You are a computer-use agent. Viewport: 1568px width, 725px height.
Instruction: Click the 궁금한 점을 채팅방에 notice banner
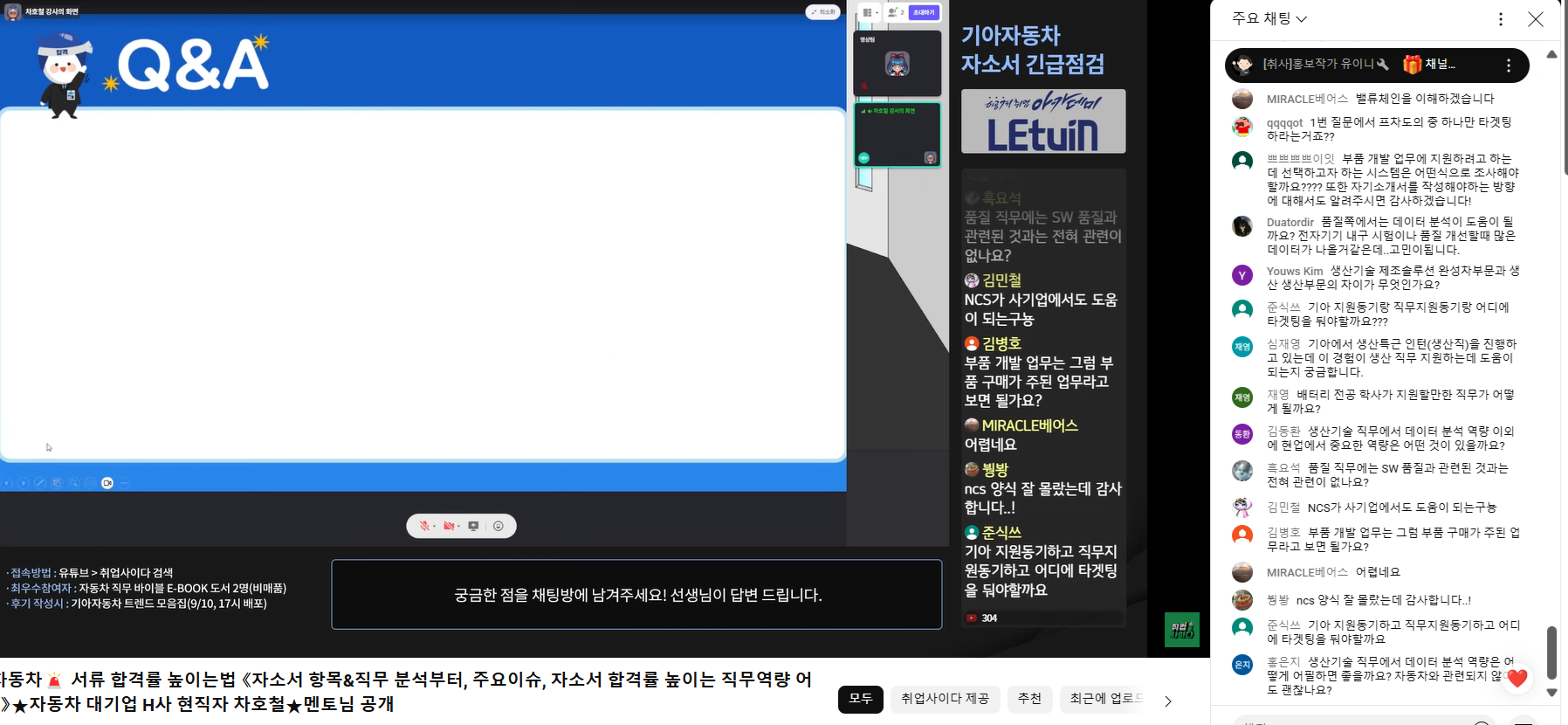coord(636,595)
